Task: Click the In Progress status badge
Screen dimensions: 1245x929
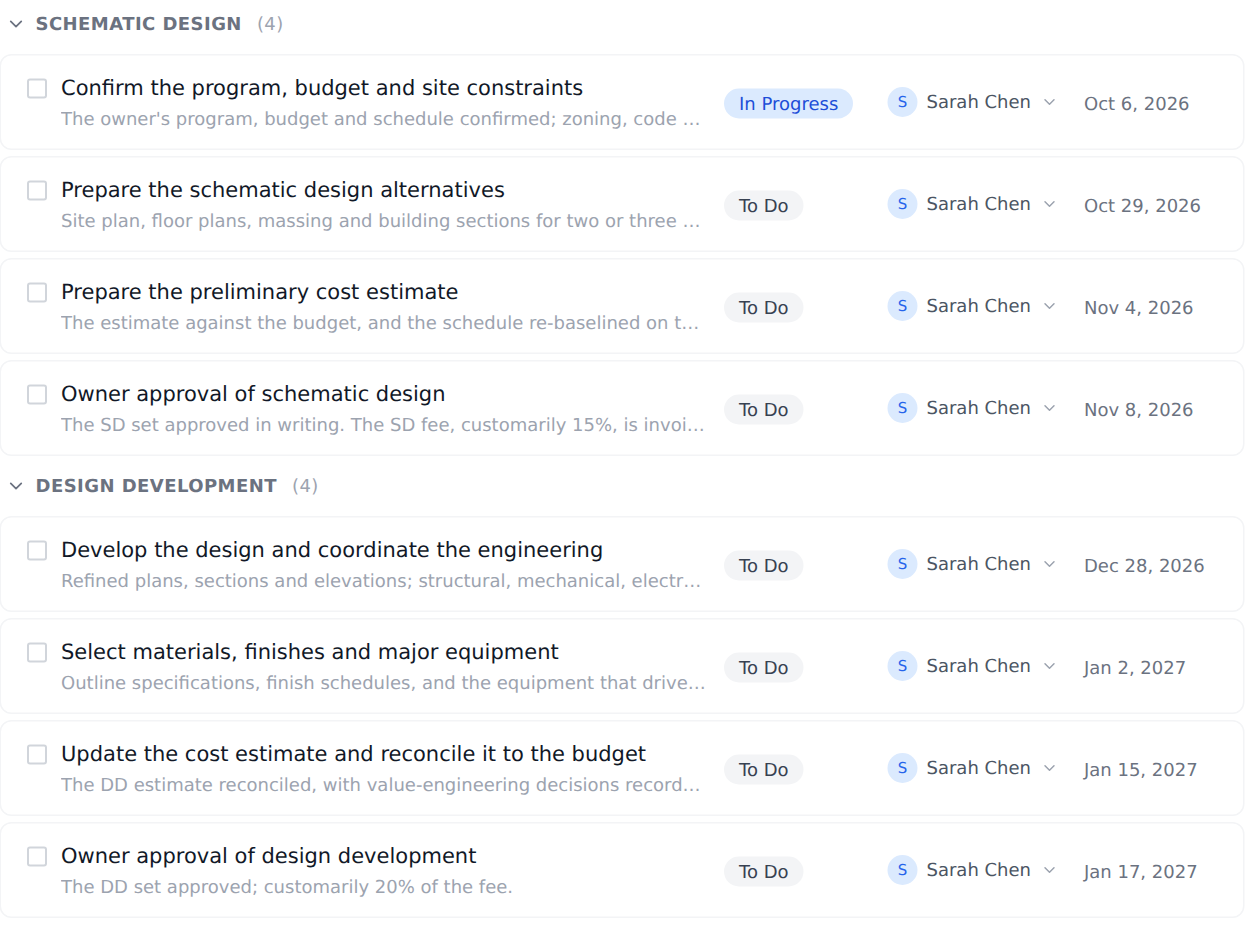Action: [788, 104]
